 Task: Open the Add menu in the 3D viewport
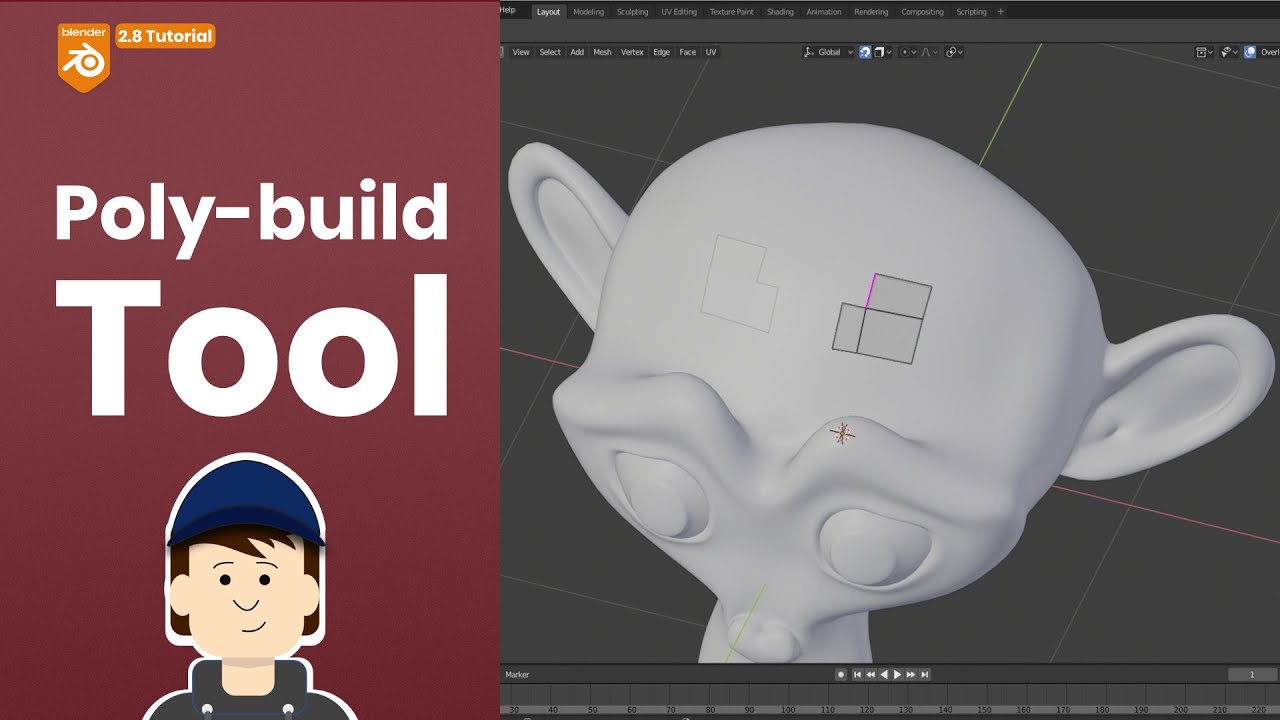pyautogui.click(x=577, y=52)
